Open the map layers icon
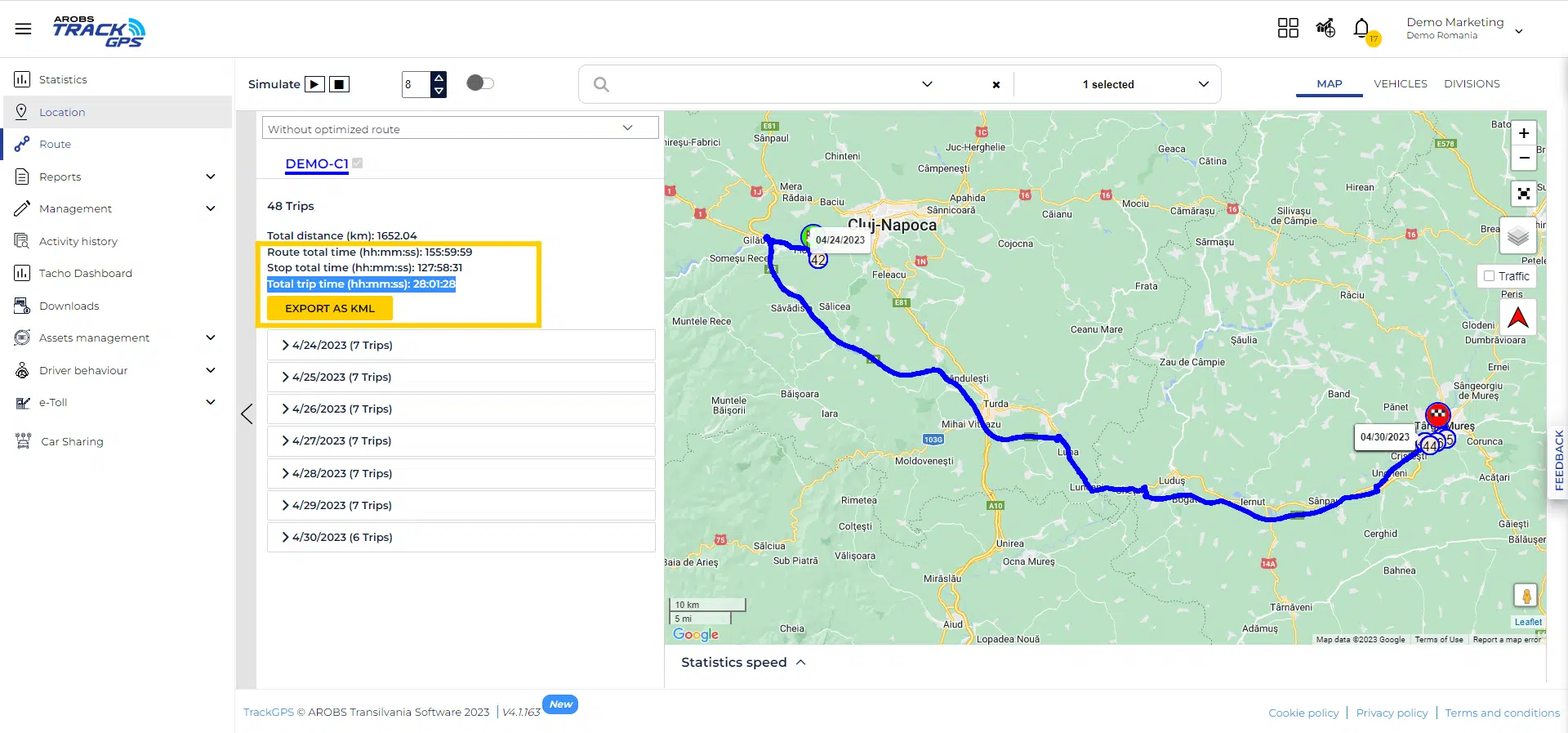 tap(1517, 237)
